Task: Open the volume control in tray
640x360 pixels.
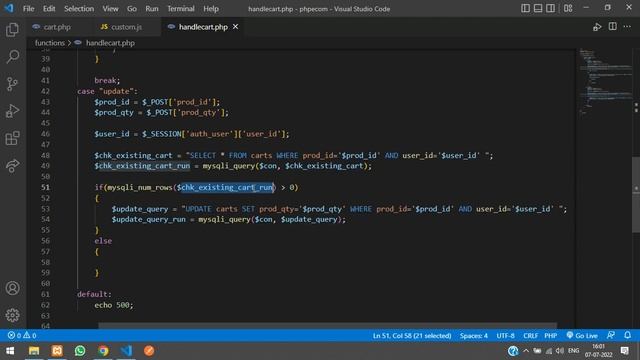Action: coord(560,351)
